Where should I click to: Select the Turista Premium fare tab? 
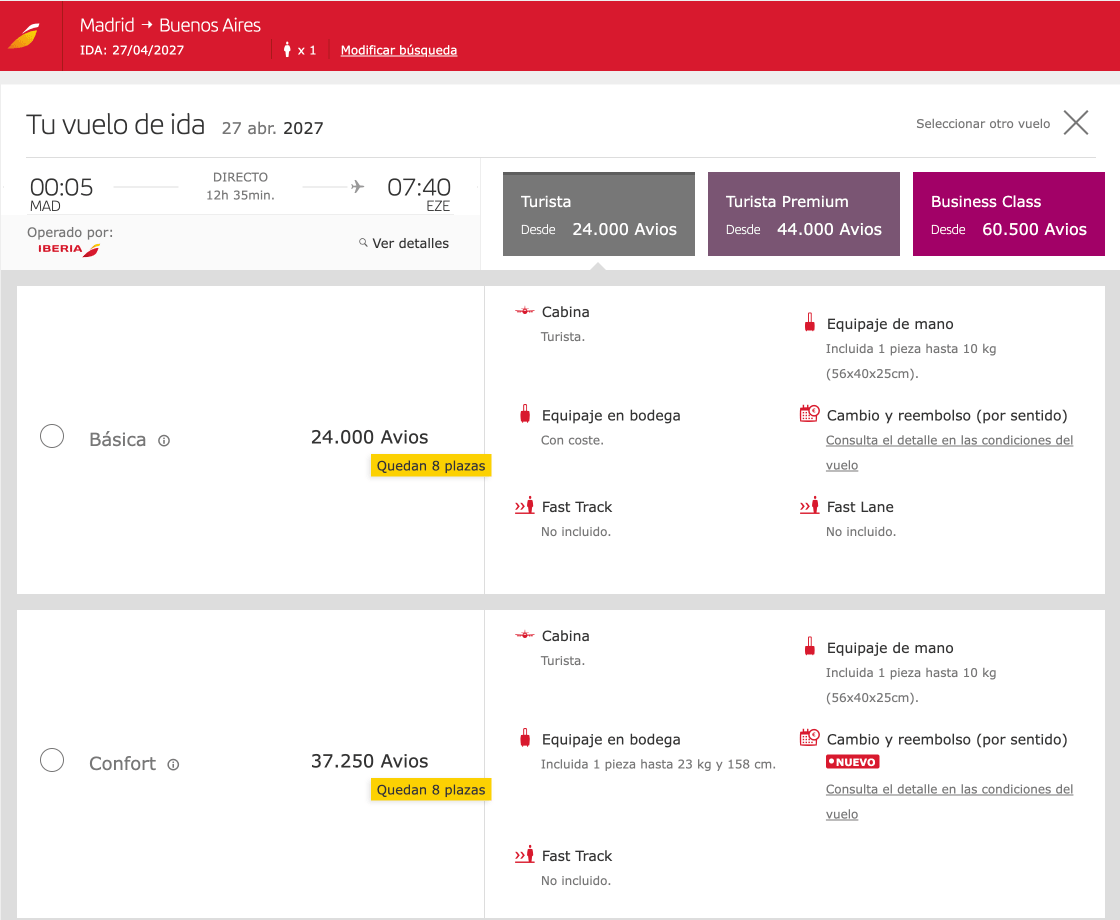coord(804,214)
